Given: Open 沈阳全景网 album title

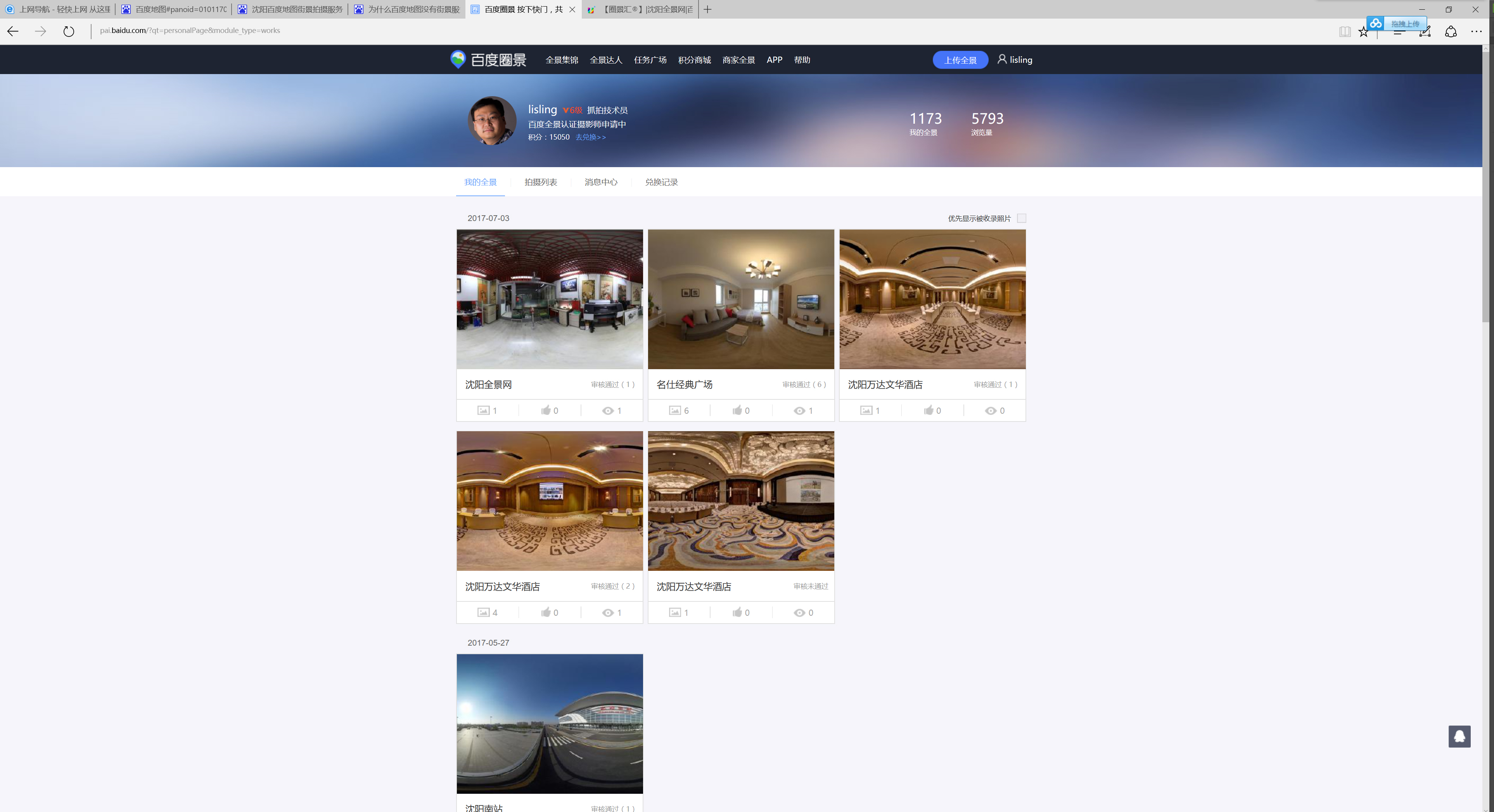Looking at the screenshot, I should (x=488, y=385).
